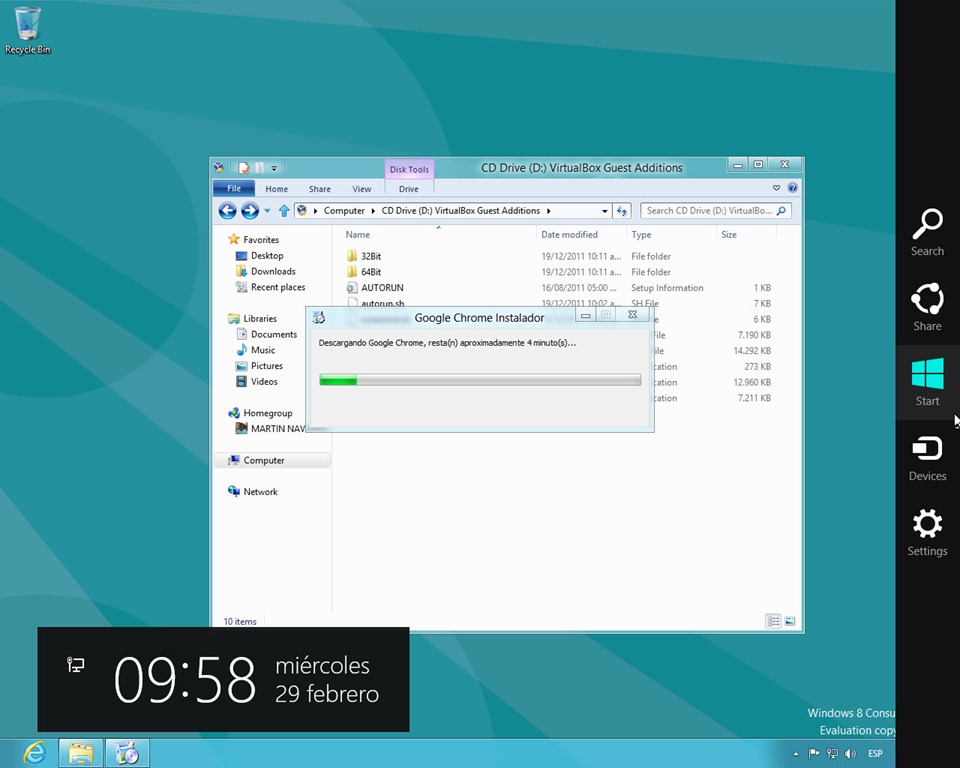Switch to Details view in Explorer
960x768 pixels.
[x=773, y=621]
